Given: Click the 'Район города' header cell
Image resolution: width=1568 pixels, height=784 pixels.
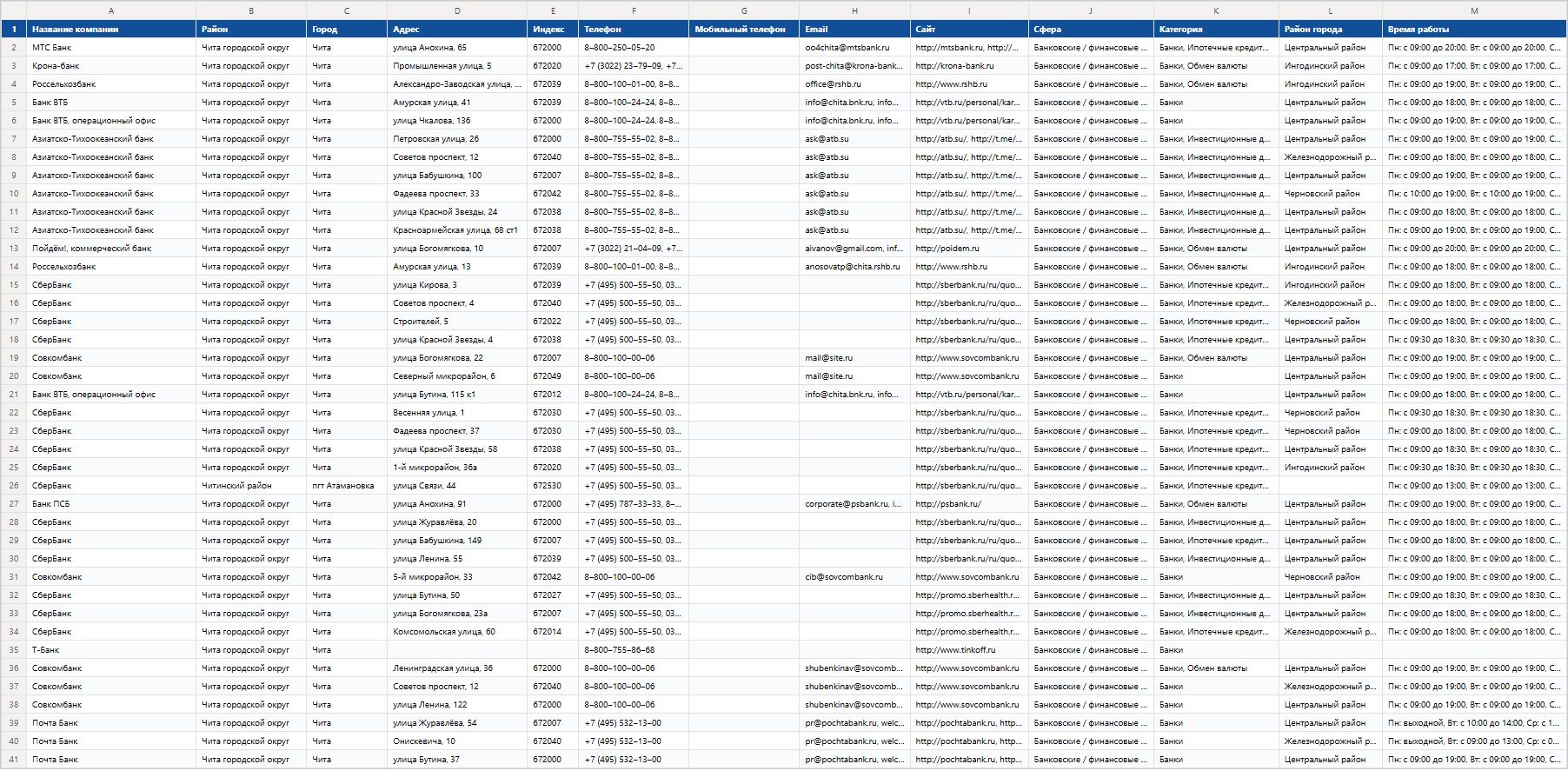Looking at the screenshot, I should (x=1331, y=30).
